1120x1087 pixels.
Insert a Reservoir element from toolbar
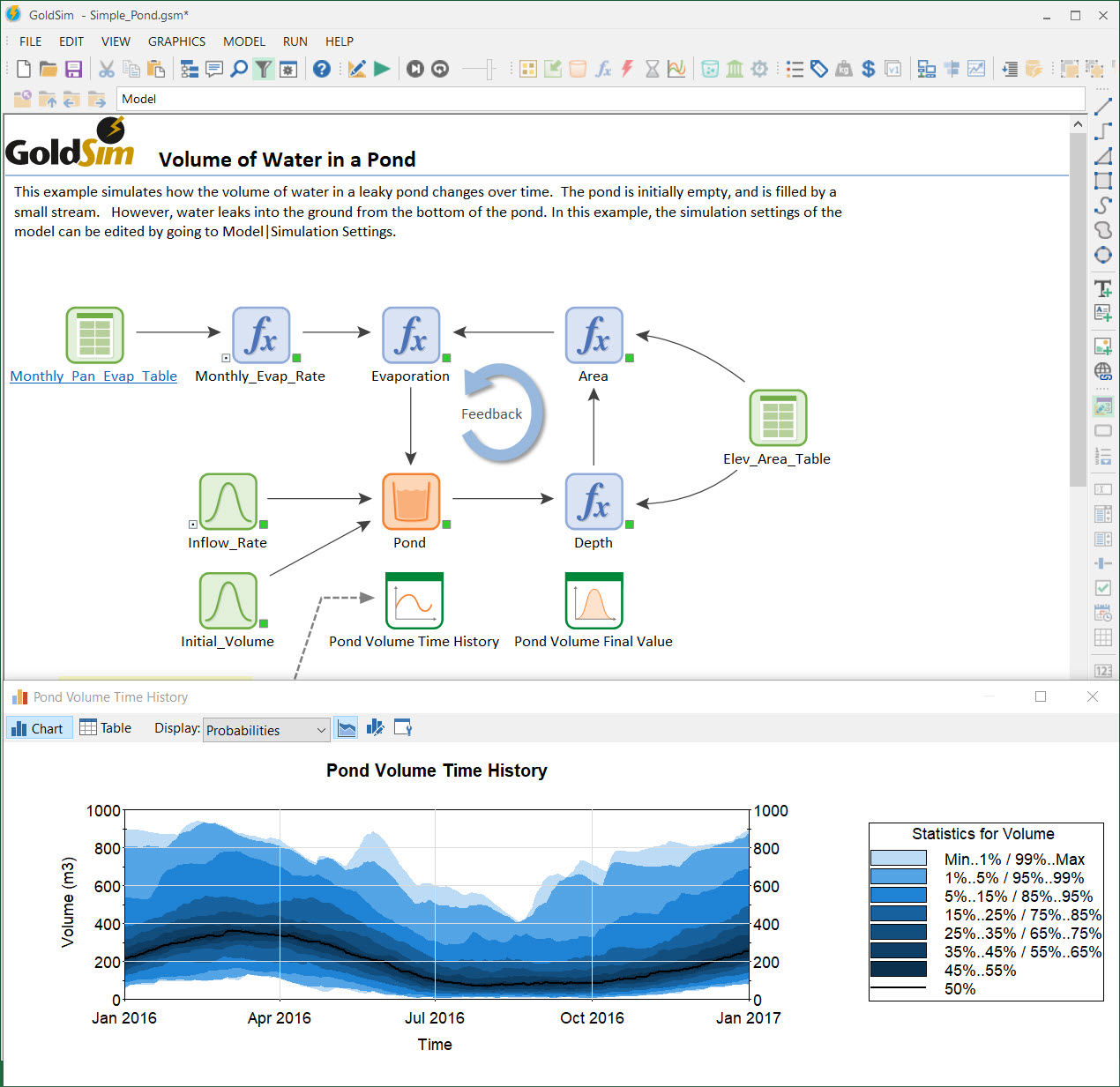[578, 69]
